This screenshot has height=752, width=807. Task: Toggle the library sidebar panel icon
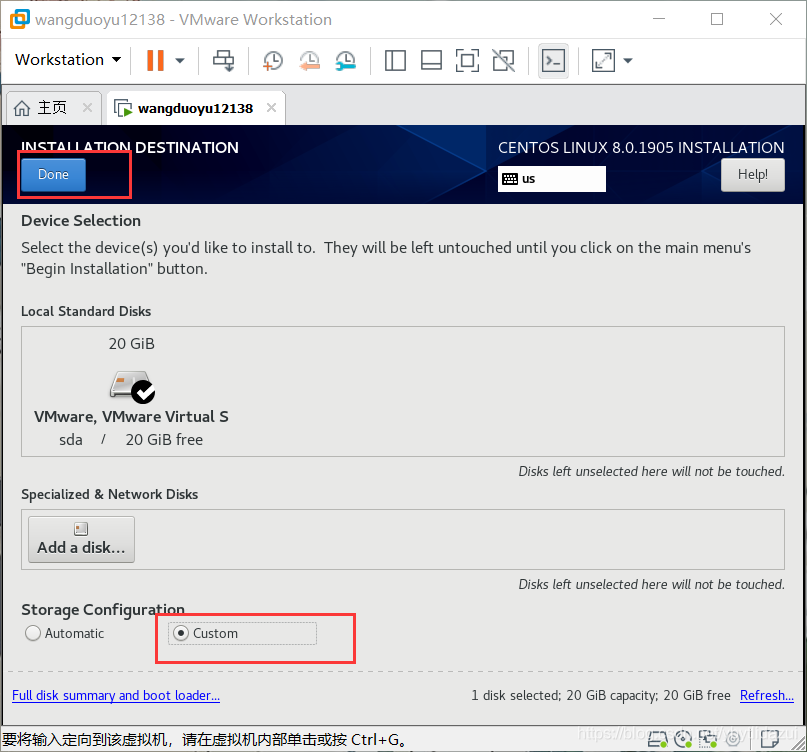[395, 60]
